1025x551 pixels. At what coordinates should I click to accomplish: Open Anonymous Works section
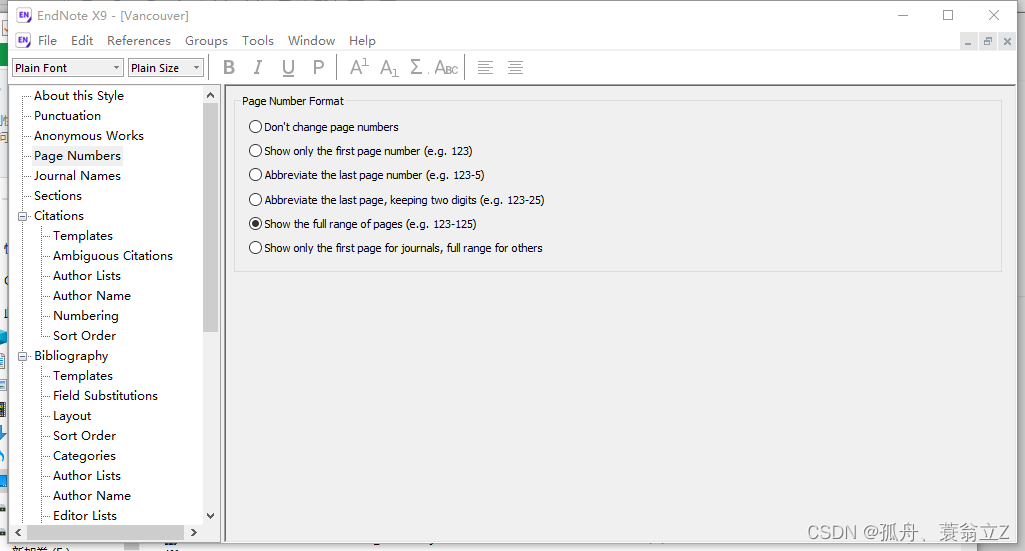[88, 136]
